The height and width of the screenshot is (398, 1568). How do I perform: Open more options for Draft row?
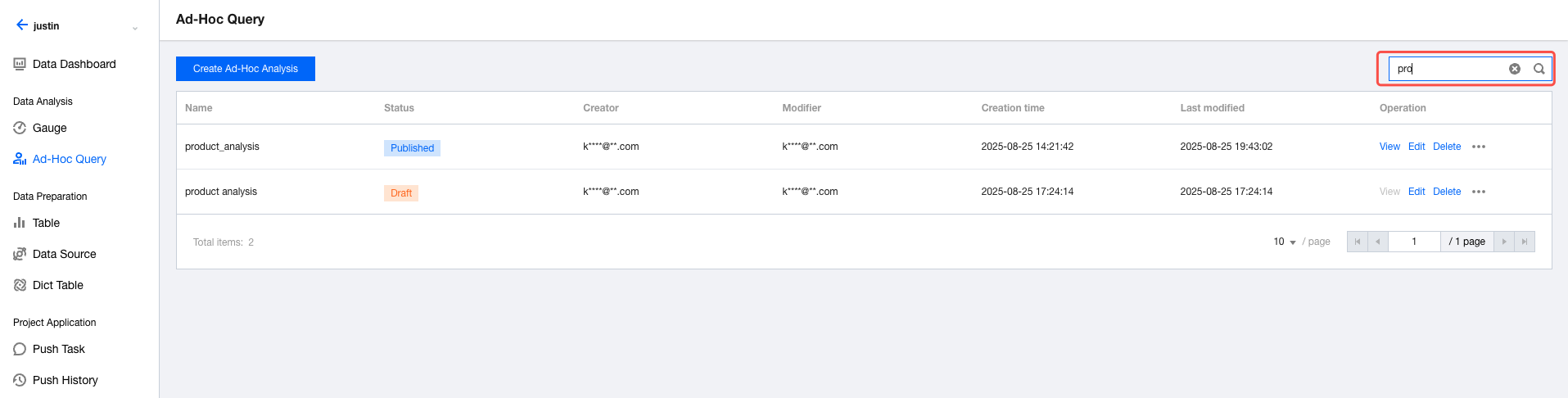point(1478,192)
